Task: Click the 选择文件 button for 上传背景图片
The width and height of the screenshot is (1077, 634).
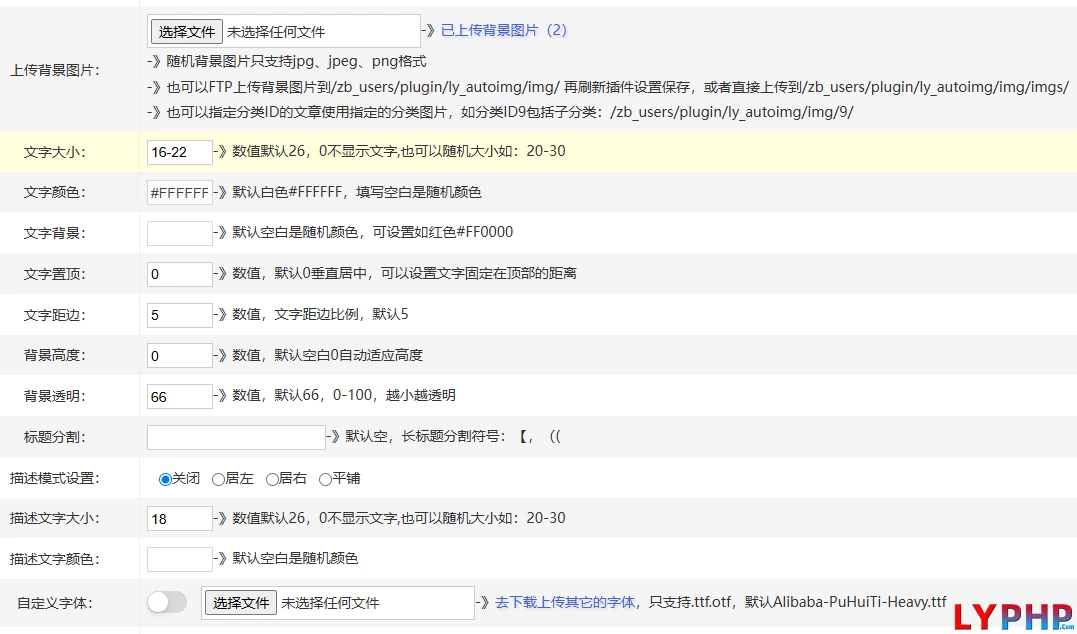Action: 187,32
